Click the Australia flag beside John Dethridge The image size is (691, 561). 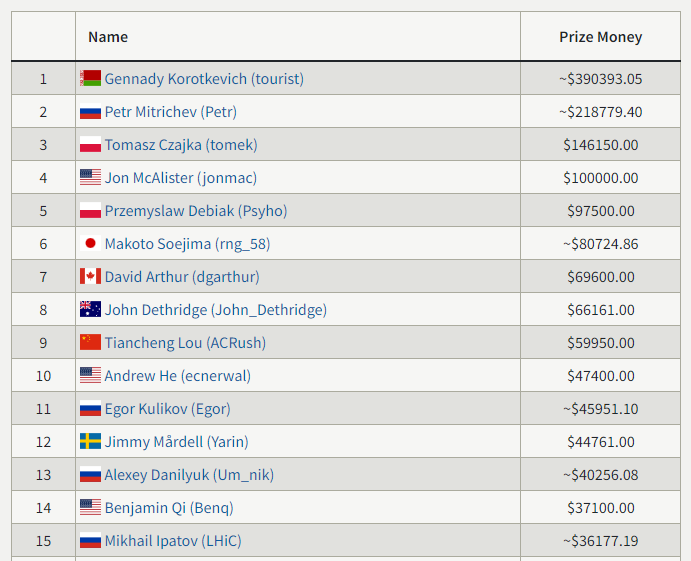point(90,309)
